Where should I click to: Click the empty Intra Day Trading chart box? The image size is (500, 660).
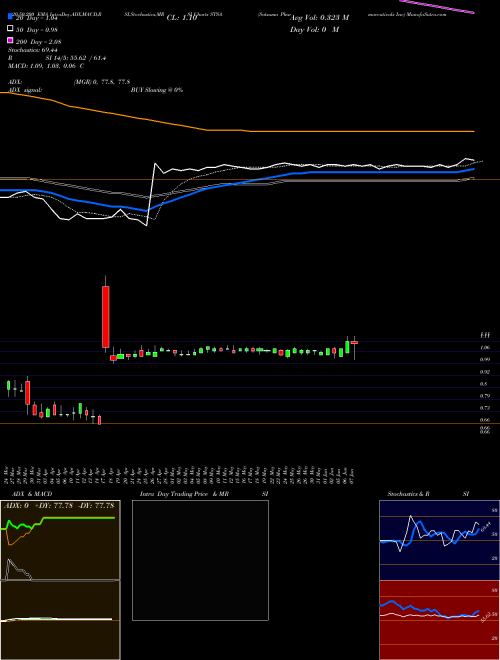pos(200,560)
